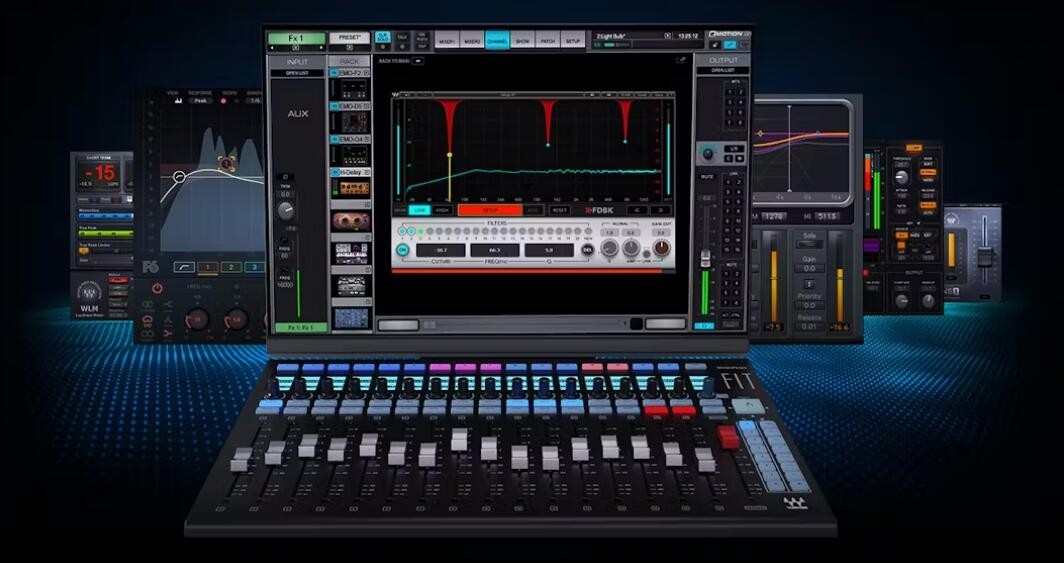Go to previous channel with left arrow
Viewport: 1064px width, 563px height.
point(272,48)
